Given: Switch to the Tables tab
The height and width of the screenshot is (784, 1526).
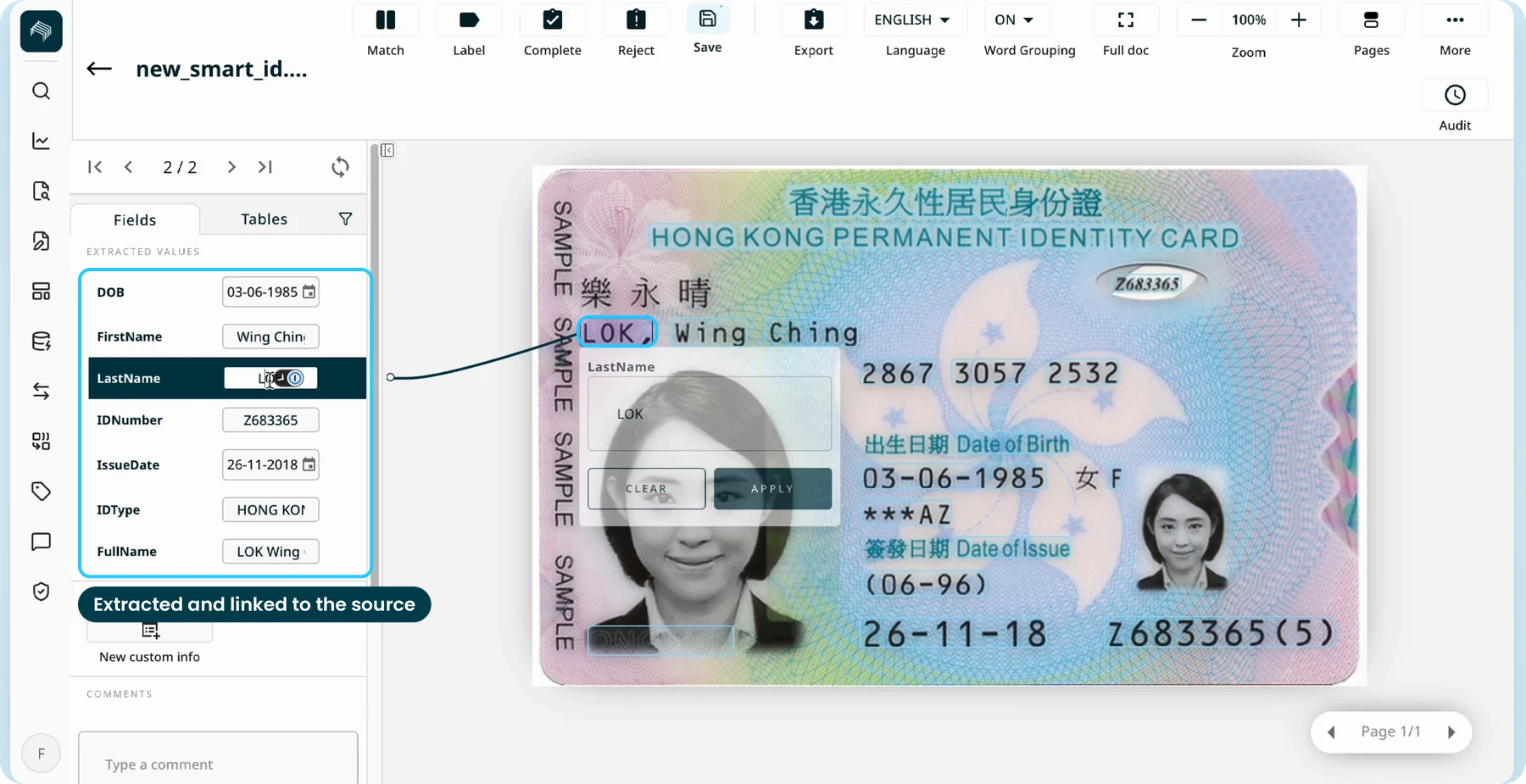Looking at the screenshot, I should (x=264, y=219).
